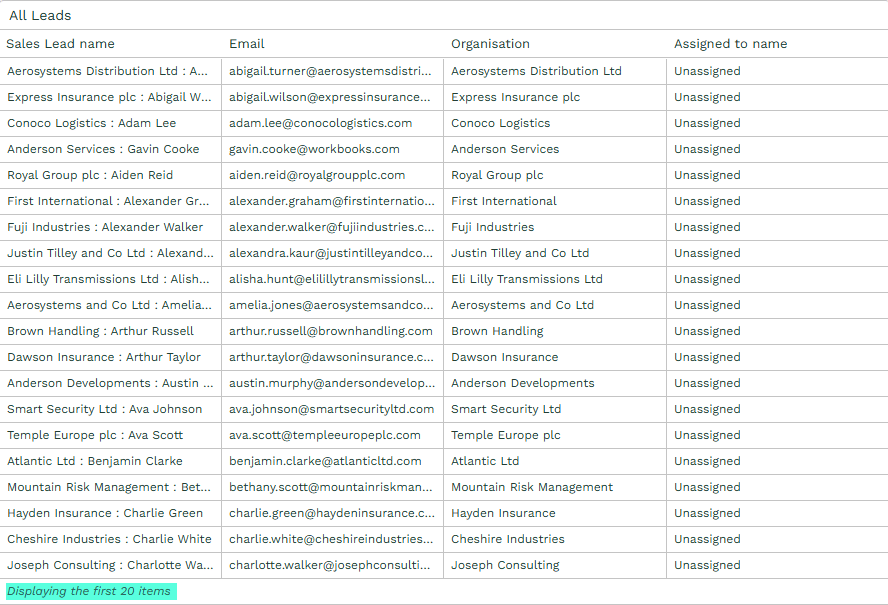Open the Atlantic Ltd : Benjamin Clarke lead
The image size is (888, 605).
[x=95, y=461]
